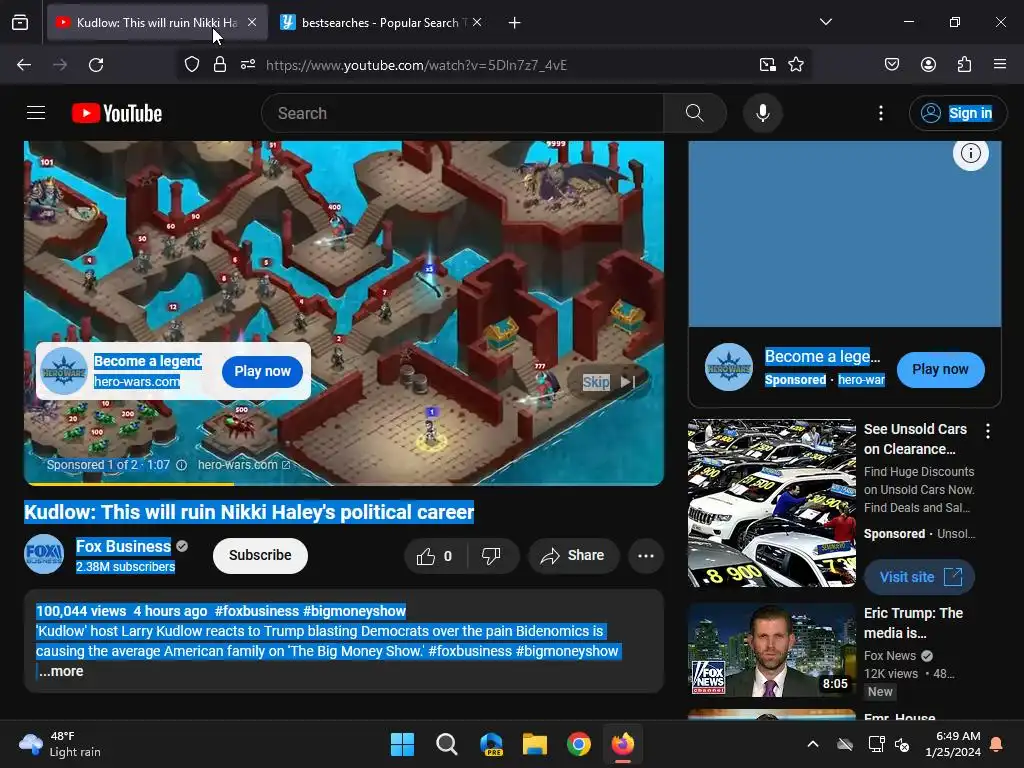Open hero-wars.com link in ad overlay
Screen dimensions: 1024x768
coord(136,381)
